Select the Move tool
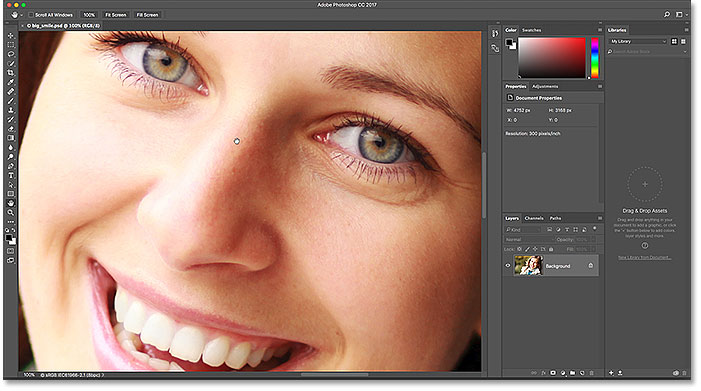Viewport: 701px width, 391px height. click(11, 35)
